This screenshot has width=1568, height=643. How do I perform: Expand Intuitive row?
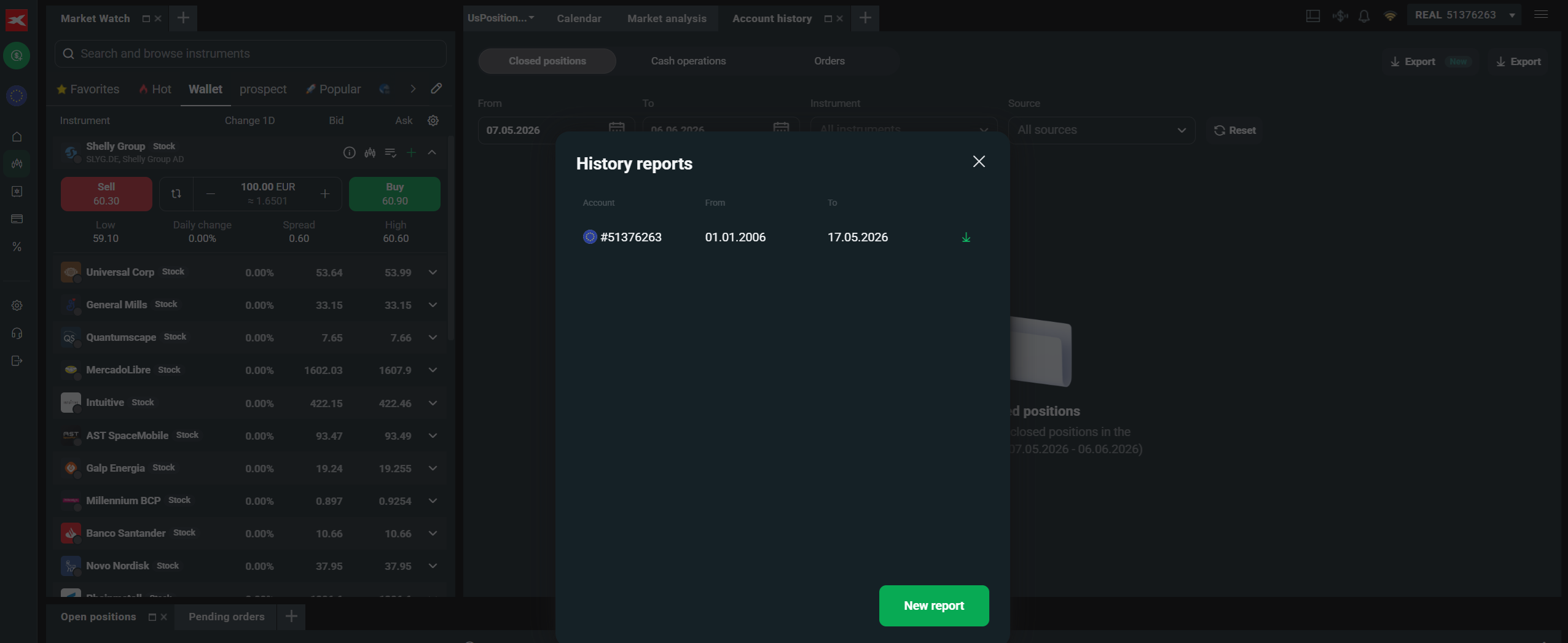[433, 403]
